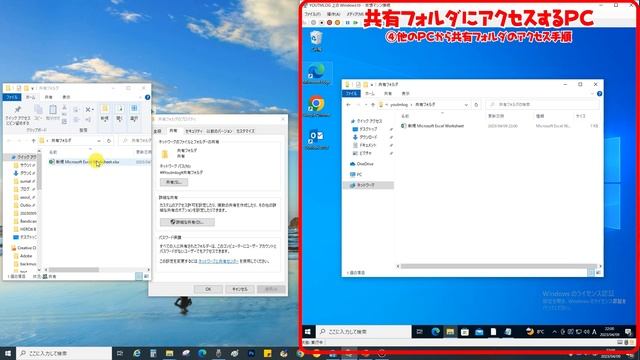640x360 pixels.
Task: Refresh the left Explorer address bar
Action: pos(109,140)
